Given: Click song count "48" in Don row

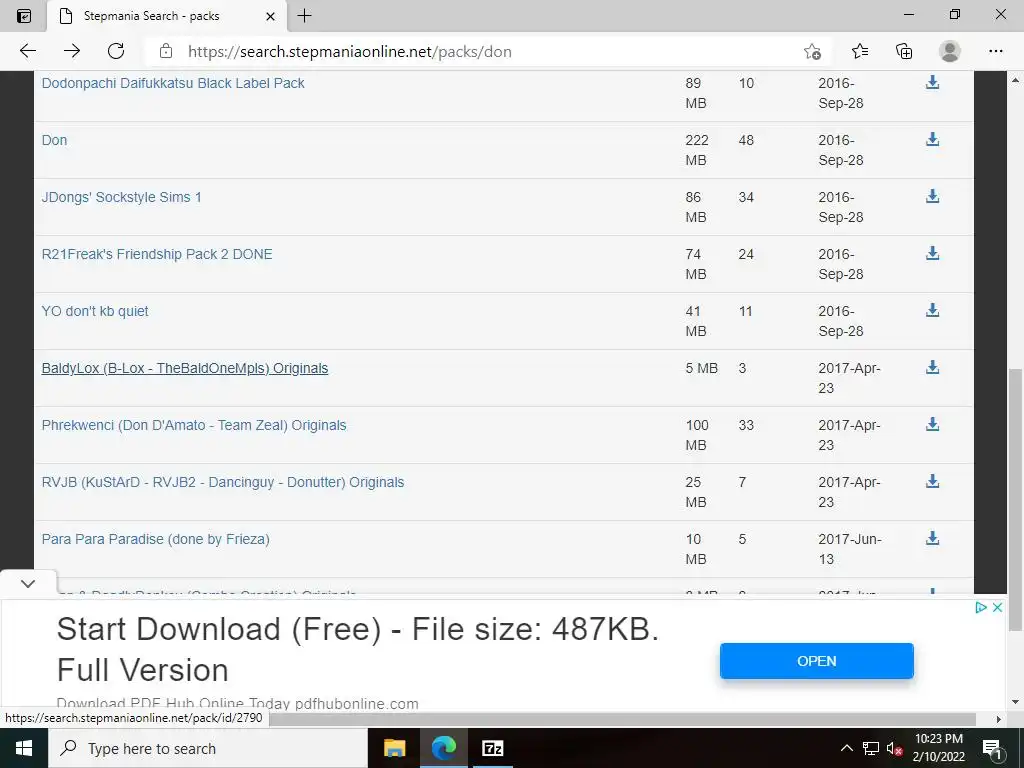Looking at the screenshot, I should (x=746, y=140).
